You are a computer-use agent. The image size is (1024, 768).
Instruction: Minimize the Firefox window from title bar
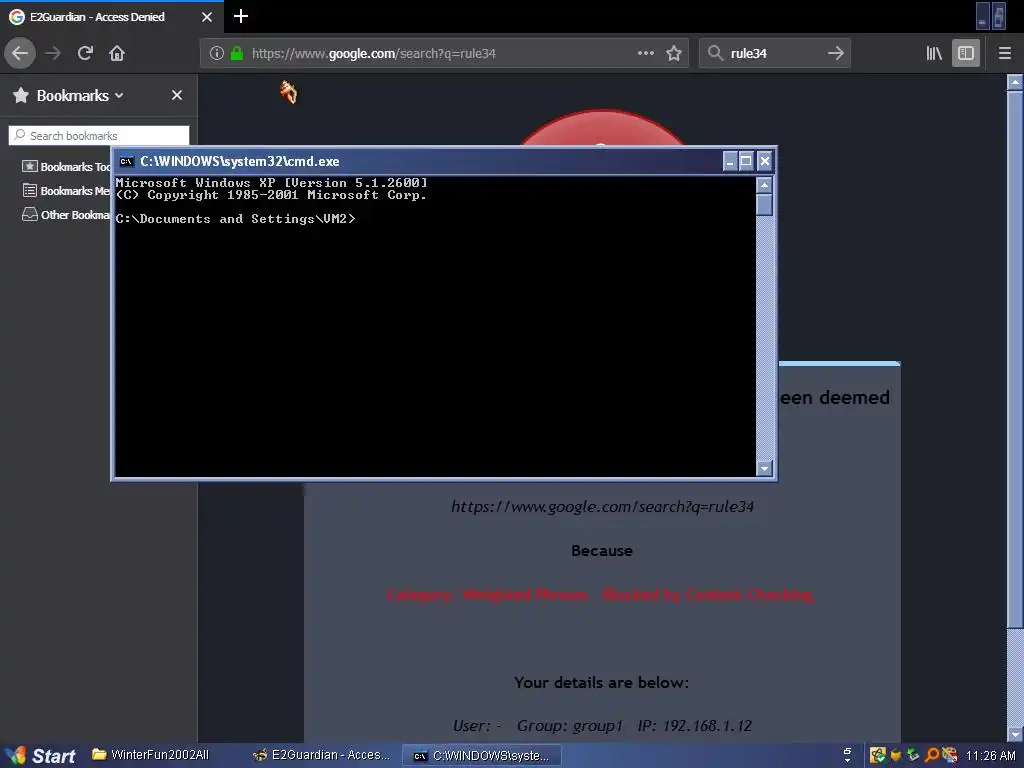(982, 17)
